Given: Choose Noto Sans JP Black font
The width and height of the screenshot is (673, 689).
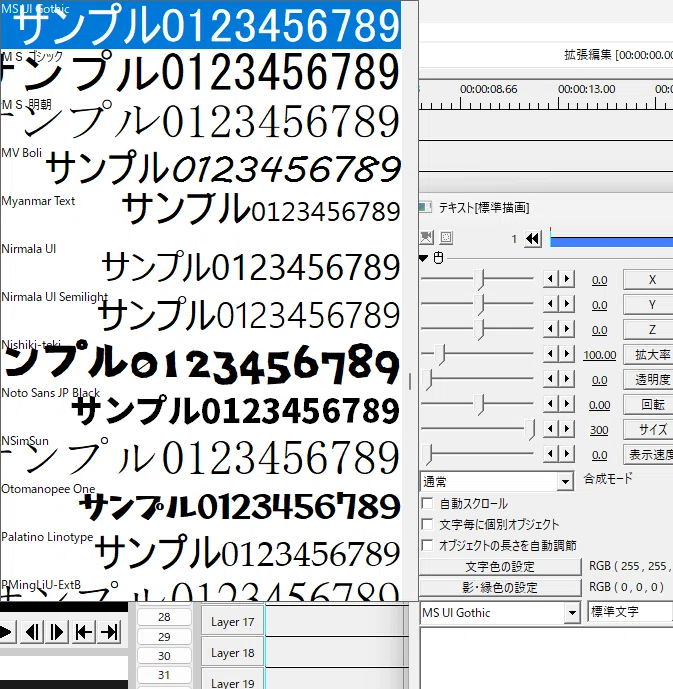Looking at the screenshot, I should [x=201, y=409].
